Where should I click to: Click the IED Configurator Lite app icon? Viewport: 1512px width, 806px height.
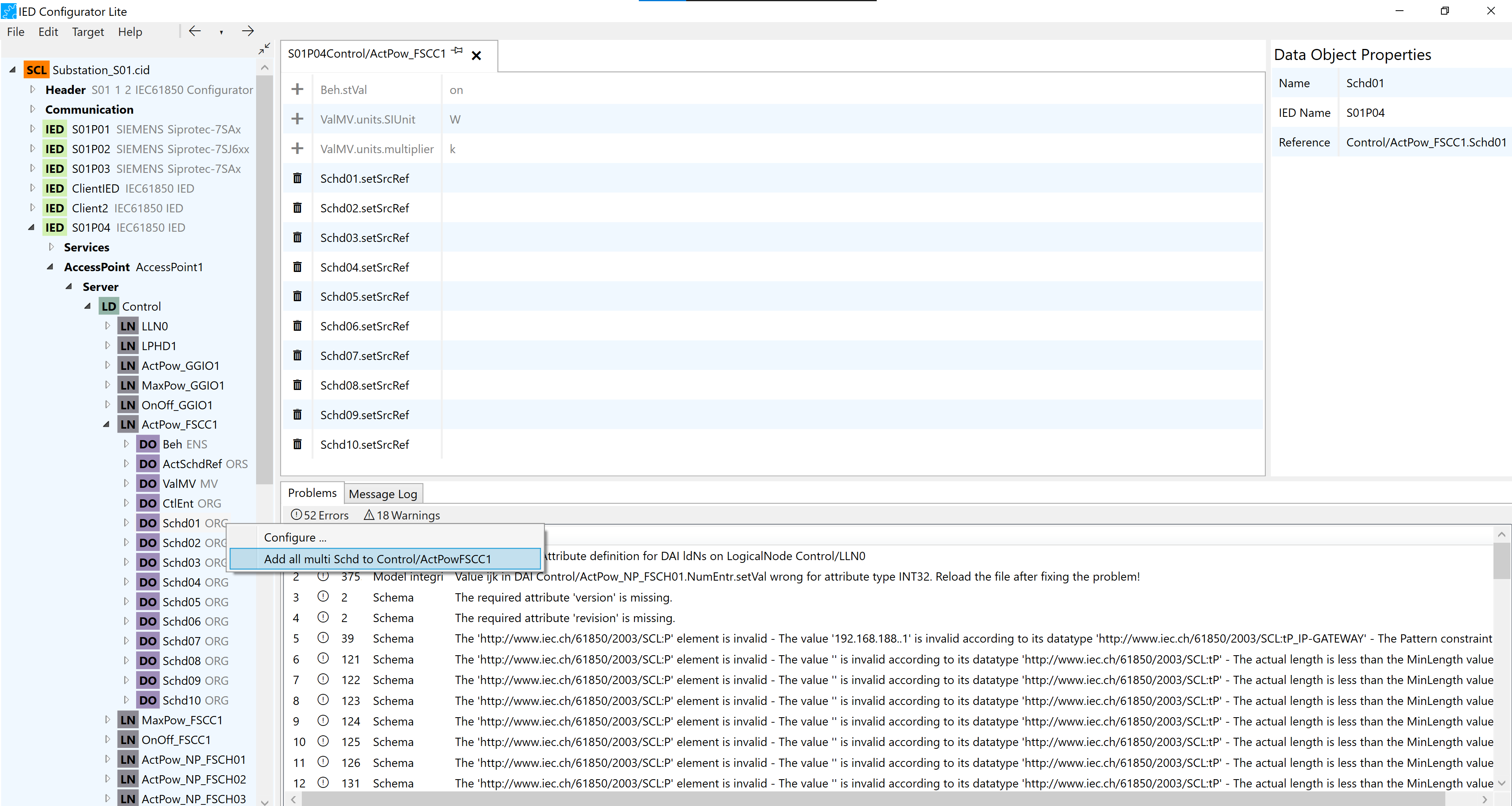[x=9, y=11]
